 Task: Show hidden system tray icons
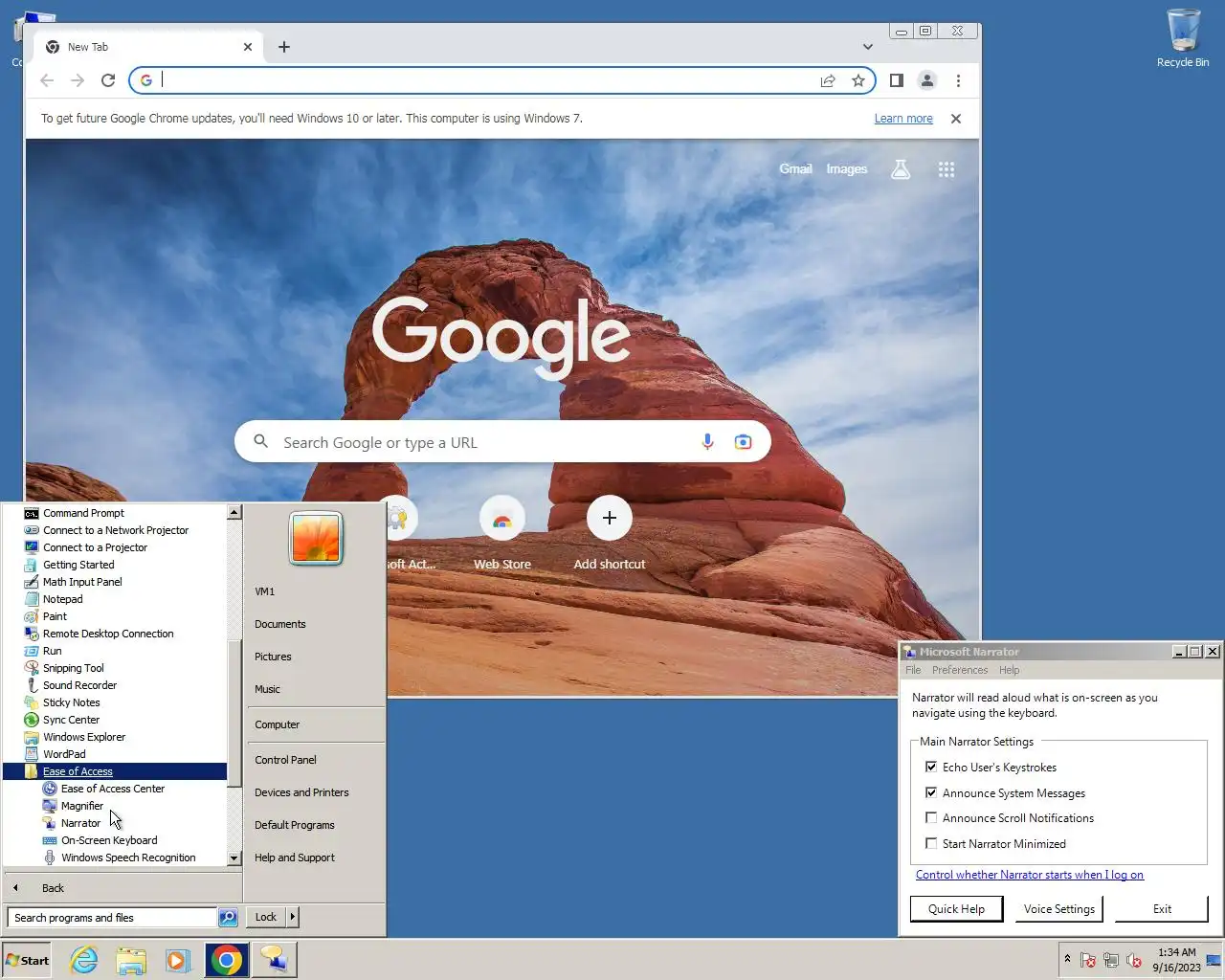pos(1067,959)
